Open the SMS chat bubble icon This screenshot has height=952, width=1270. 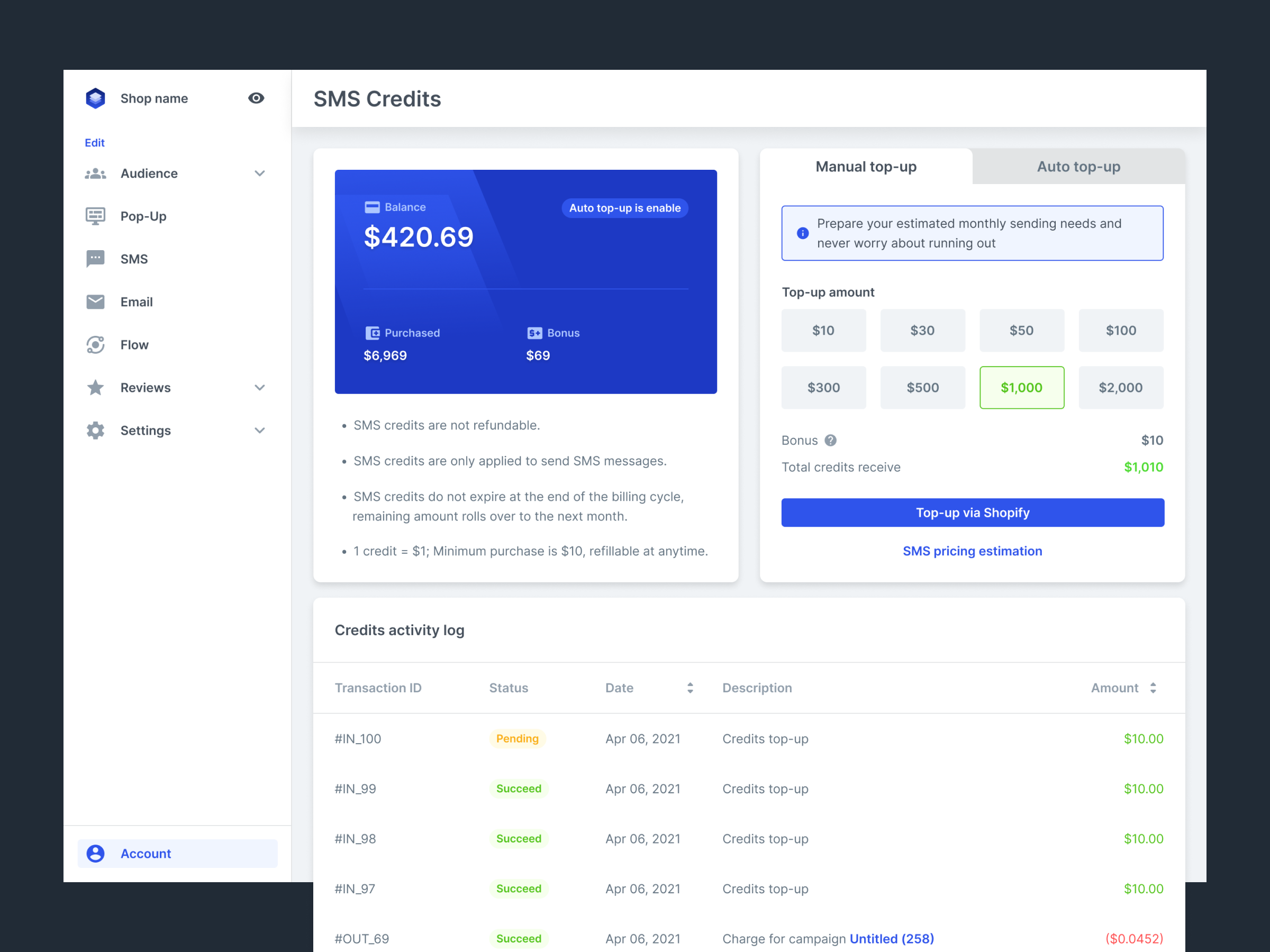coord(95,259)
